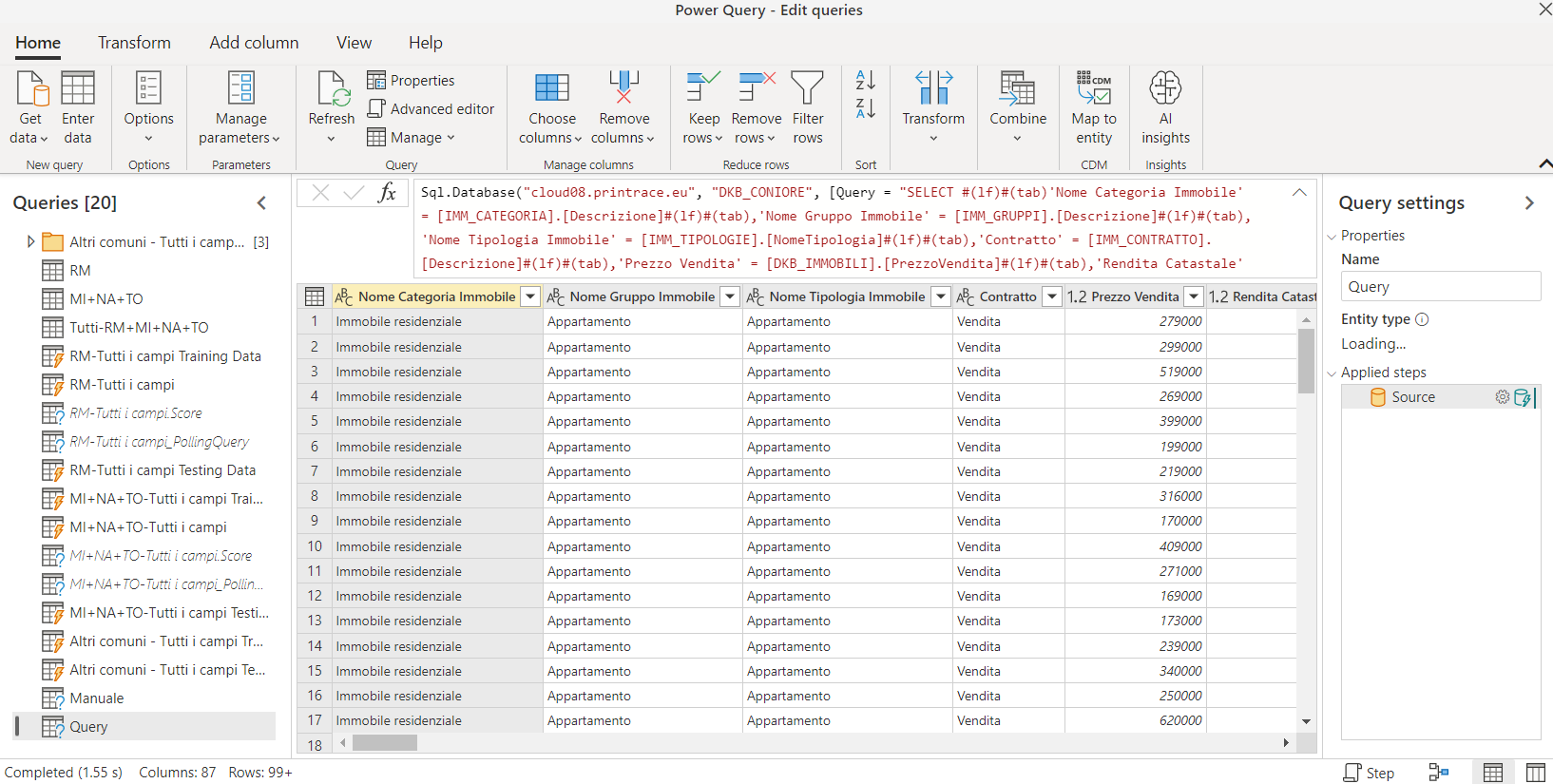This screenshot has height=784, width=1553.
Task: Open the Options button
Action: 148,107
